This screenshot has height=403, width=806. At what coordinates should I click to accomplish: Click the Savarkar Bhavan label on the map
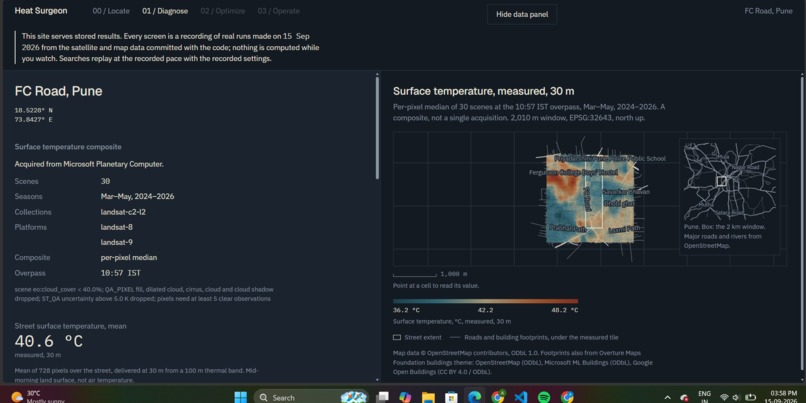pyautogui.click(x=626, y=192)
